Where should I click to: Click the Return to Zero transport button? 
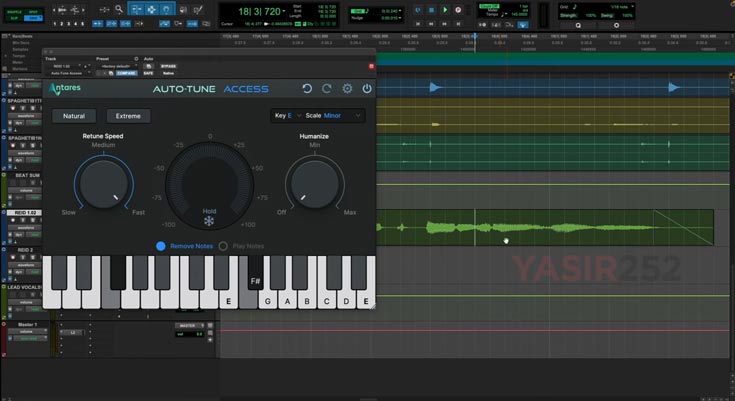click(x=418, y=23)
